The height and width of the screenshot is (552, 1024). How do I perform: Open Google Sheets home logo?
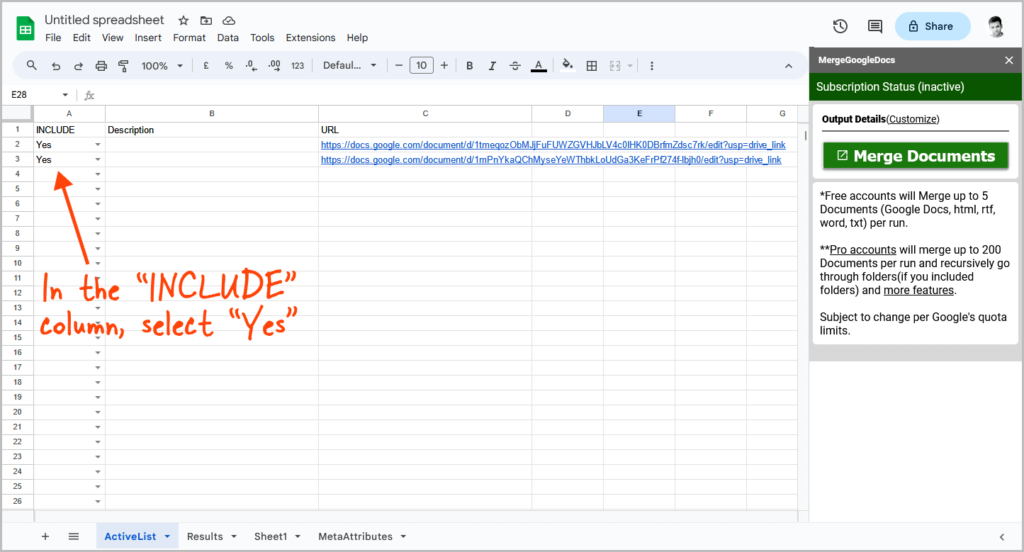pos(25,29)
